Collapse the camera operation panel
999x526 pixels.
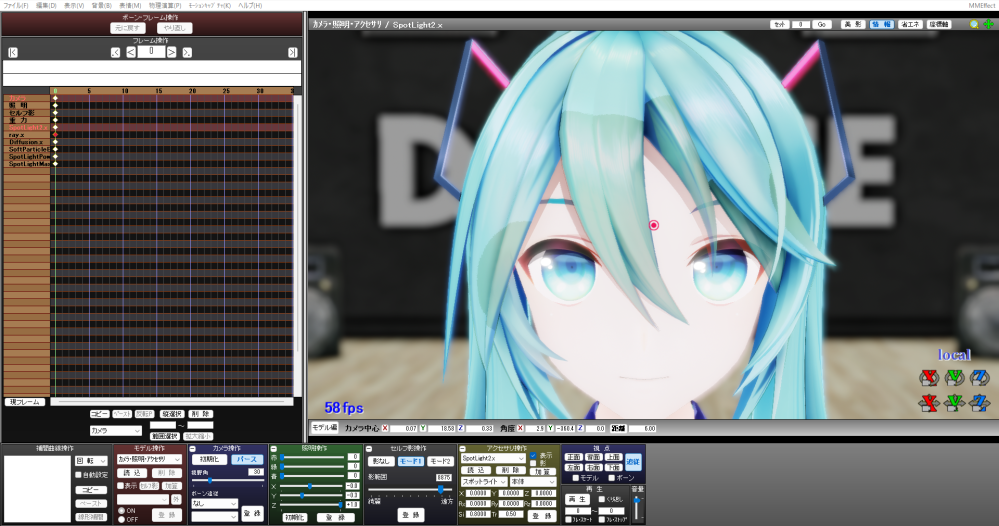(193, 449)
